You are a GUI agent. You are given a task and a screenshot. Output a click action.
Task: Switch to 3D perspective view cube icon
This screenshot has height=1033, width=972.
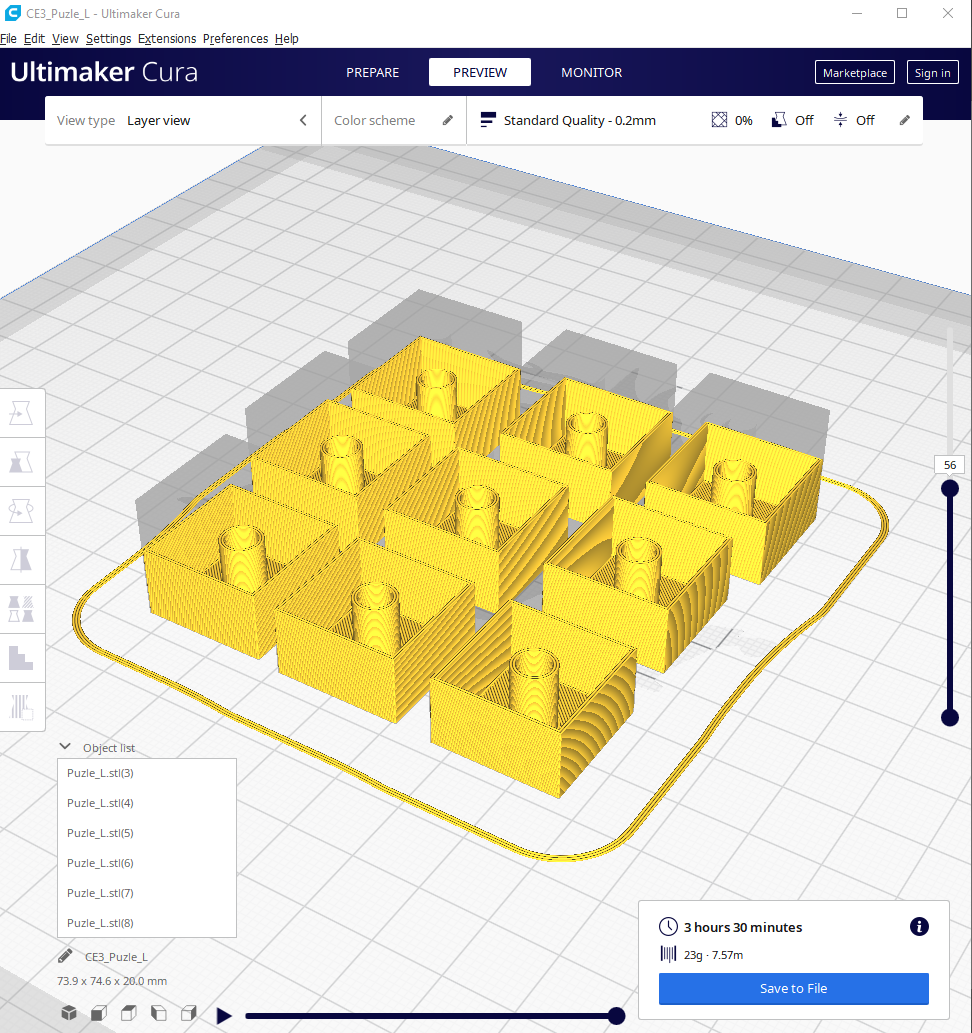point(69,1013)
